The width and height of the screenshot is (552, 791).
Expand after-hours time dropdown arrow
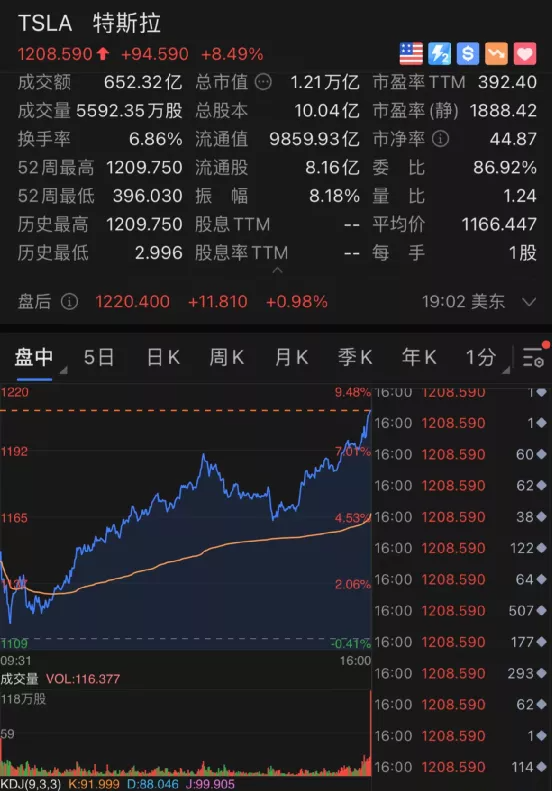coord(529,302)
